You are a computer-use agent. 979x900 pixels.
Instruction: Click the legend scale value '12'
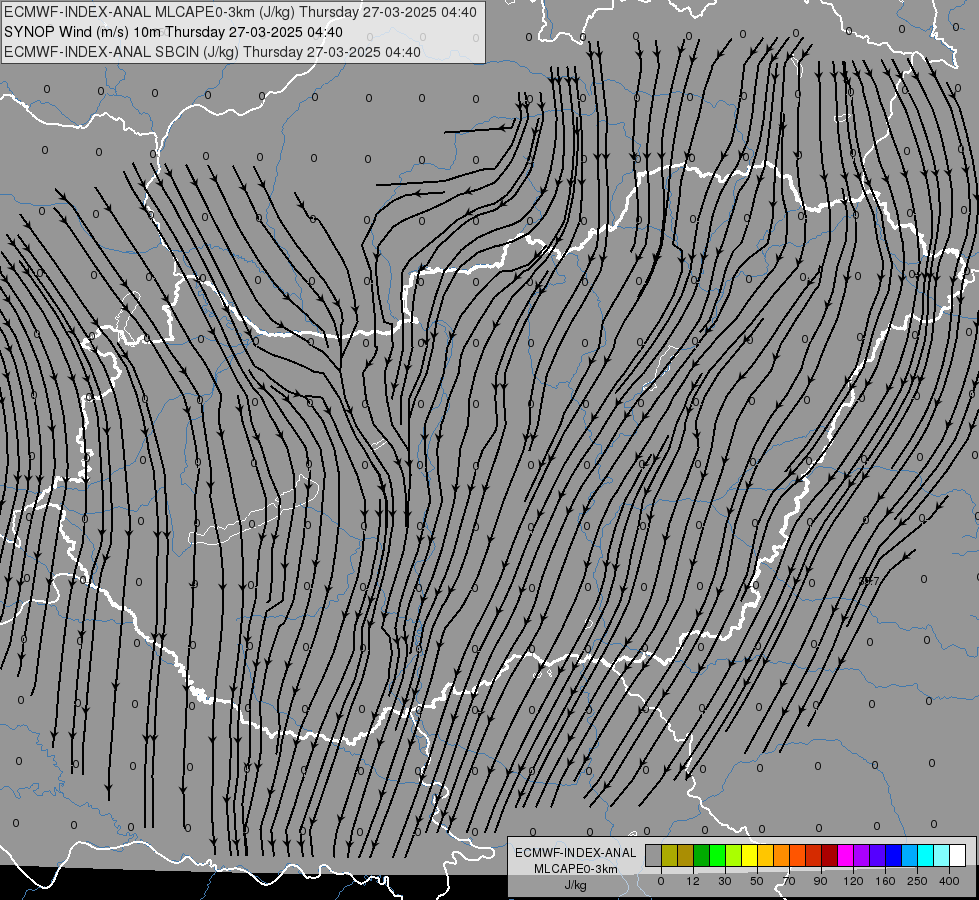click(x=693, y=881)
